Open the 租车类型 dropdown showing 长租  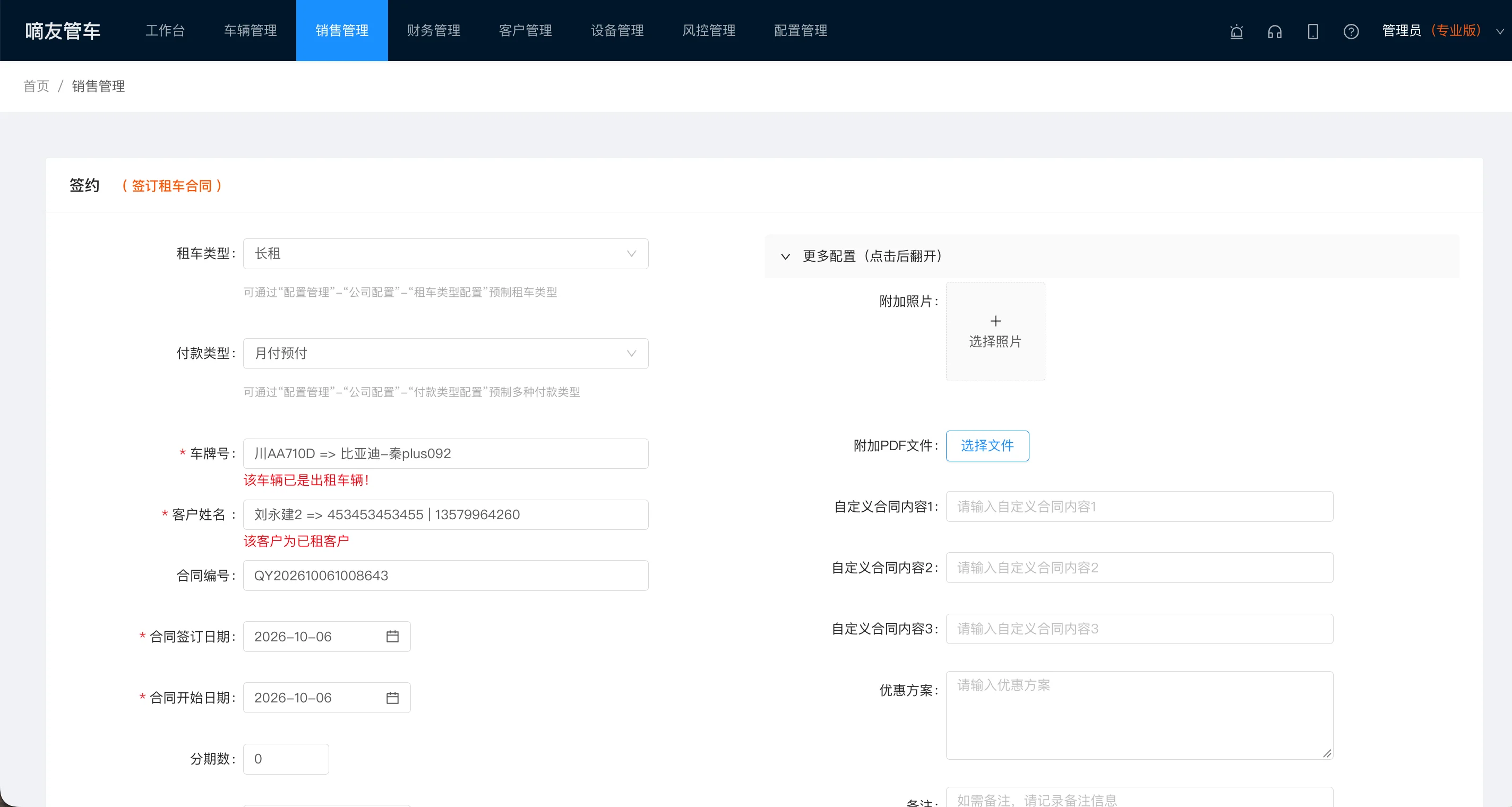pos(445,254)
